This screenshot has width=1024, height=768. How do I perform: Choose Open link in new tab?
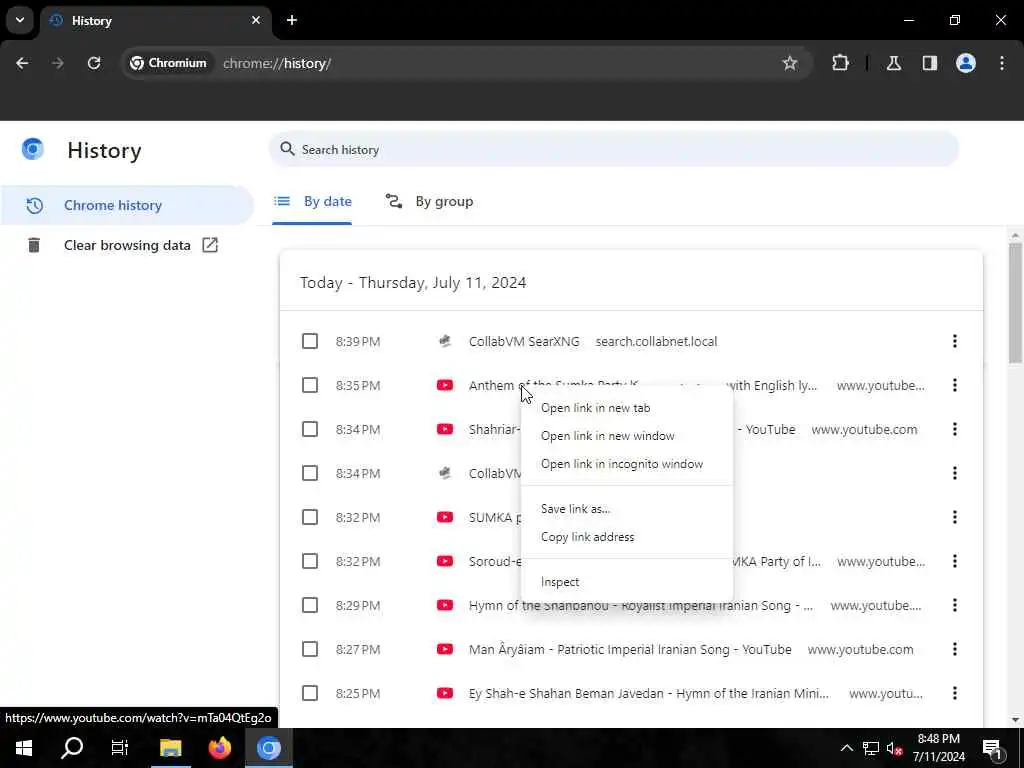(627, 408)
